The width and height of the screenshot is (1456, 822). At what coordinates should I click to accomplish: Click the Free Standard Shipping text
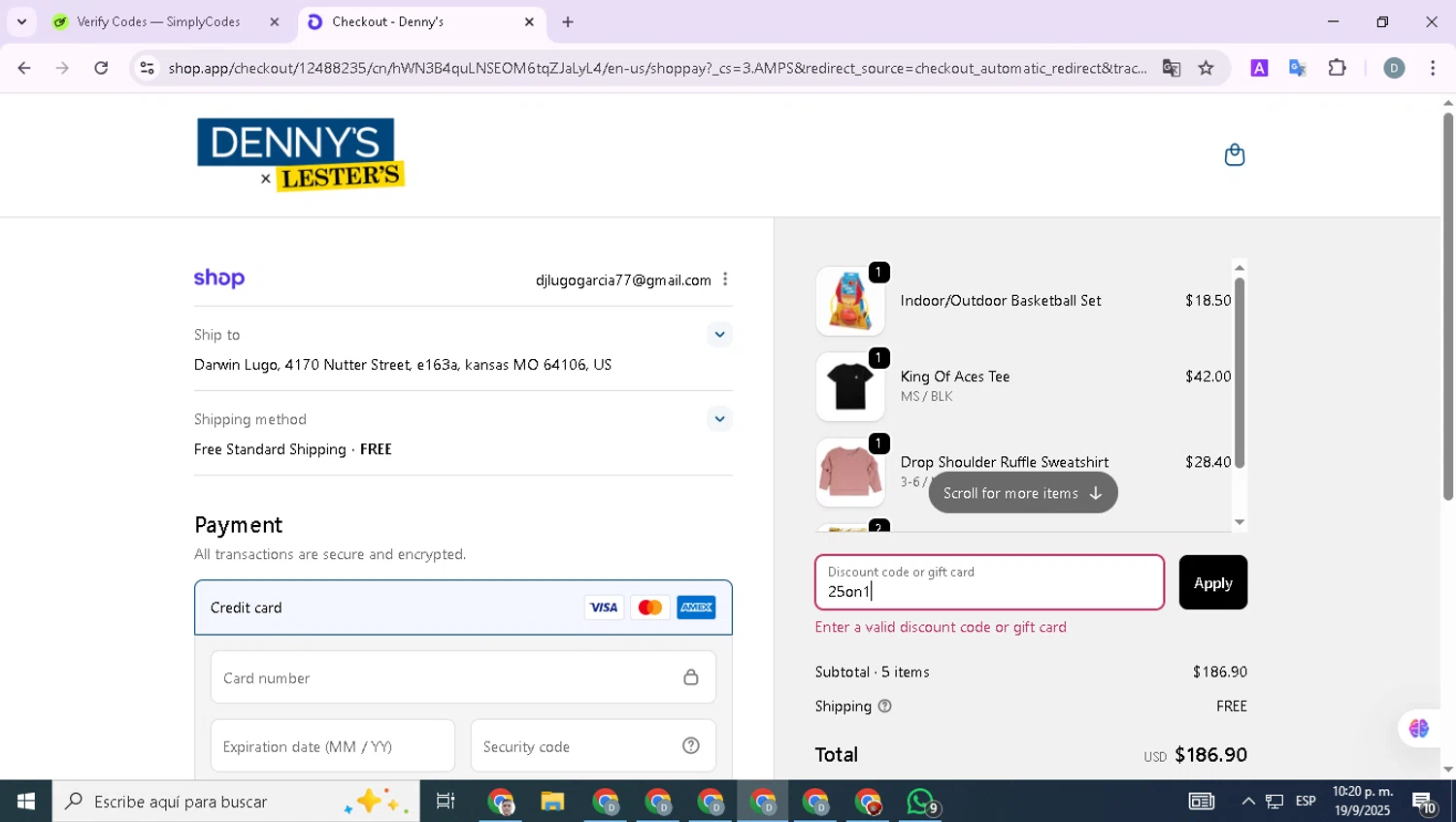pos(270,449)
